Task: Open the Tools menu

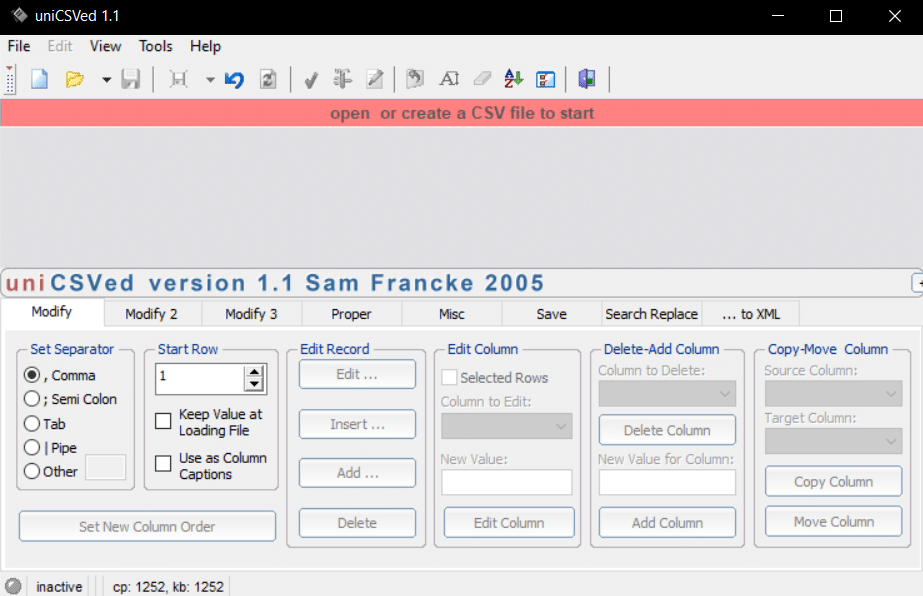Action: pyautogui.click(x=155, y=46)
